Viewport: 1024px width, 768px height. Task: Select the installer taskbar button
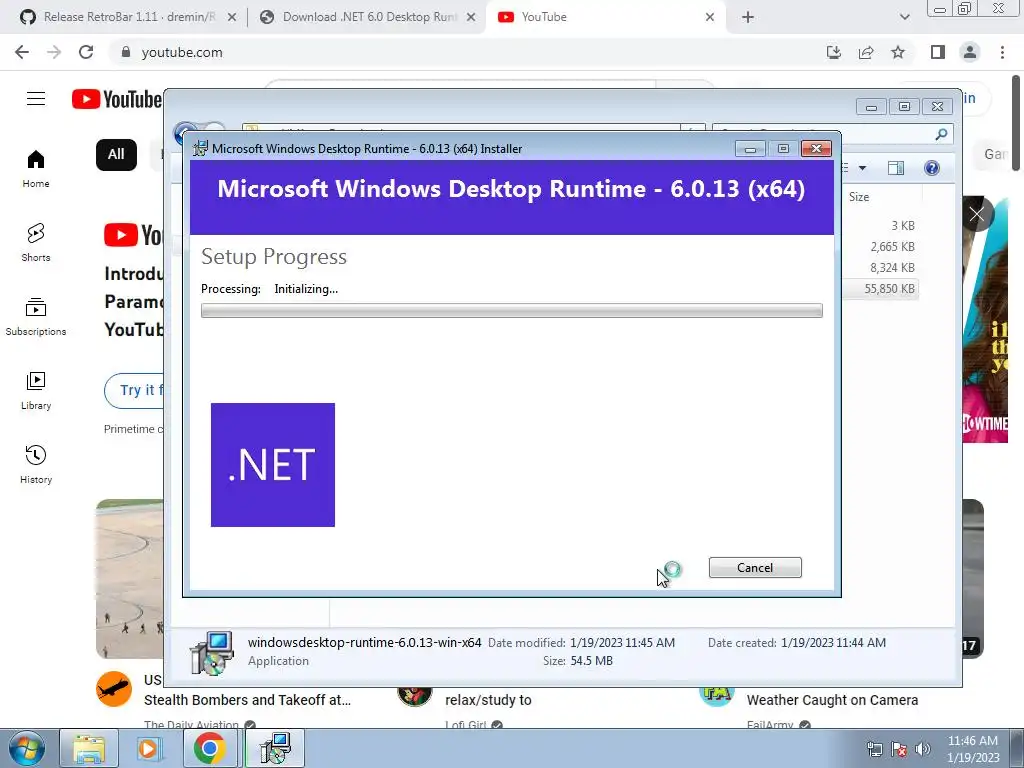click(x=274, y=748)
